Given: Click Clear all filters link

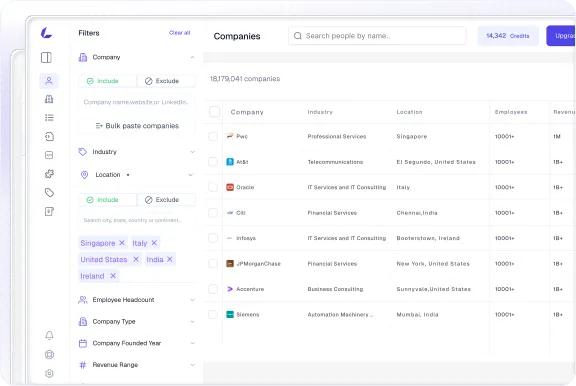Looking at the screenshot, I should [x=180, y=33].
